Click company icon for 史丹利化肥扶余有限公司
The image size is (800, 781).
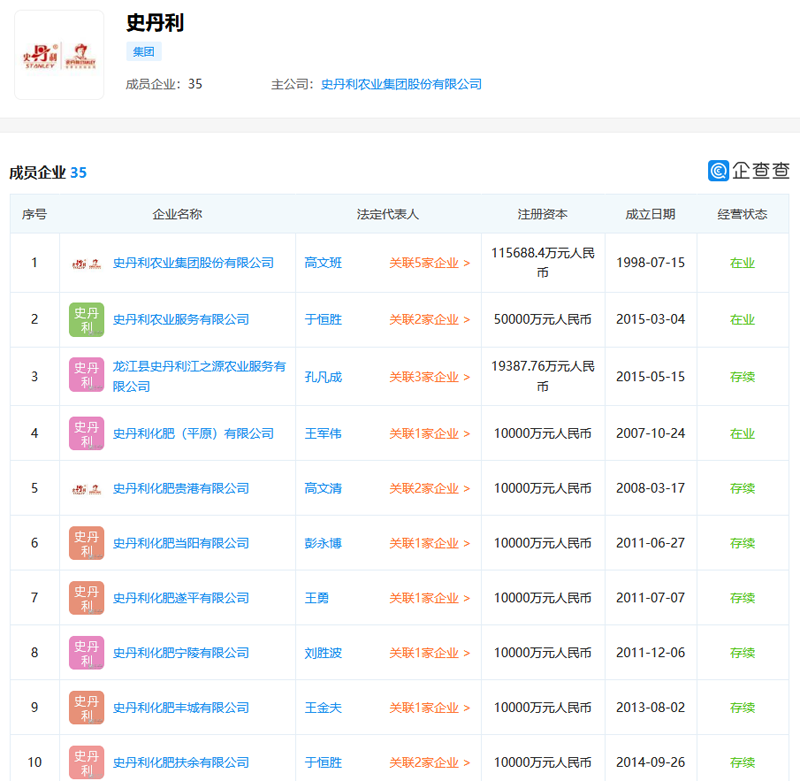tap(87, 763)
